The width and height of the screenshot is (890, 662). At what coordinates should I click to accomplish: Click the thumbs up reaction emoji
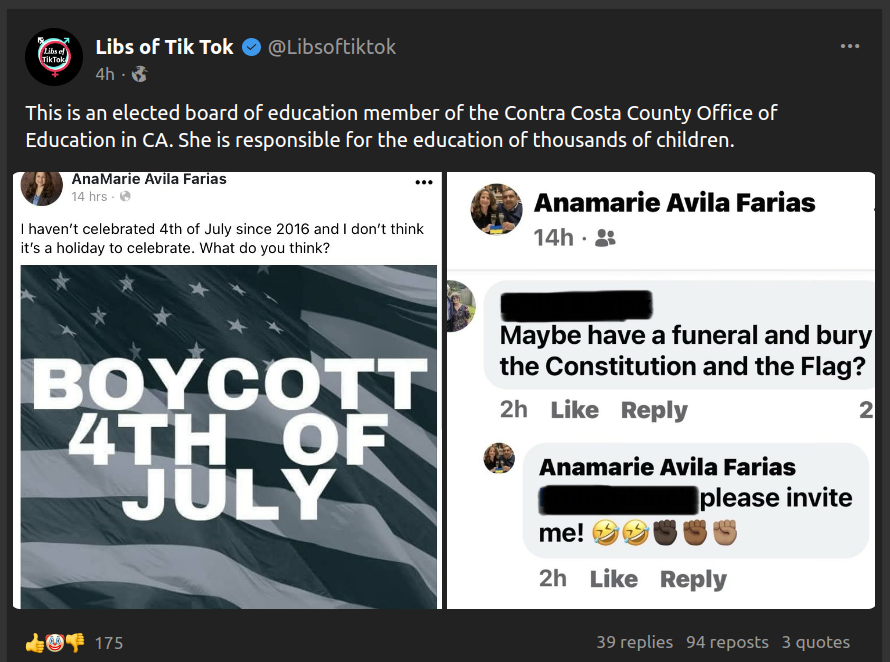35,643
